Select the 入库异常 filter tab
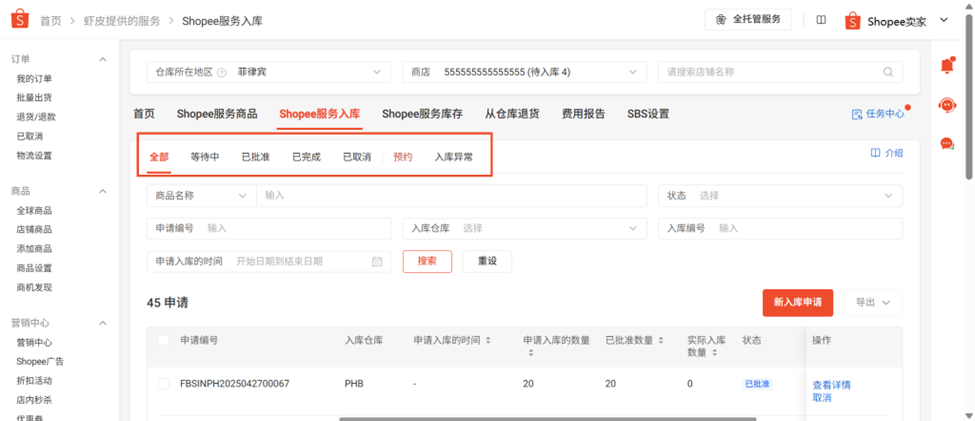Image resolution: width=975 pixels, height=421 pixels. tap(453, 157)
